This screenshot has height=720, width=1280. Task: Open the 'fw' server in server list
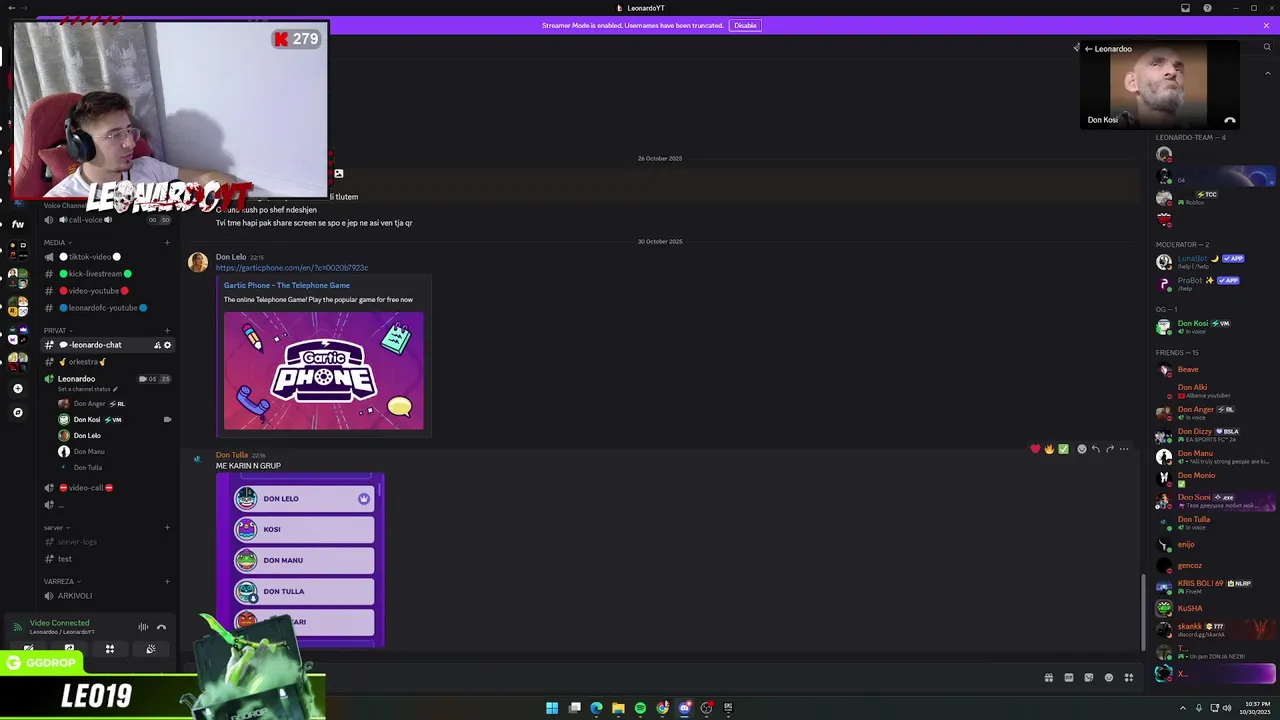[x=17, y=224]
